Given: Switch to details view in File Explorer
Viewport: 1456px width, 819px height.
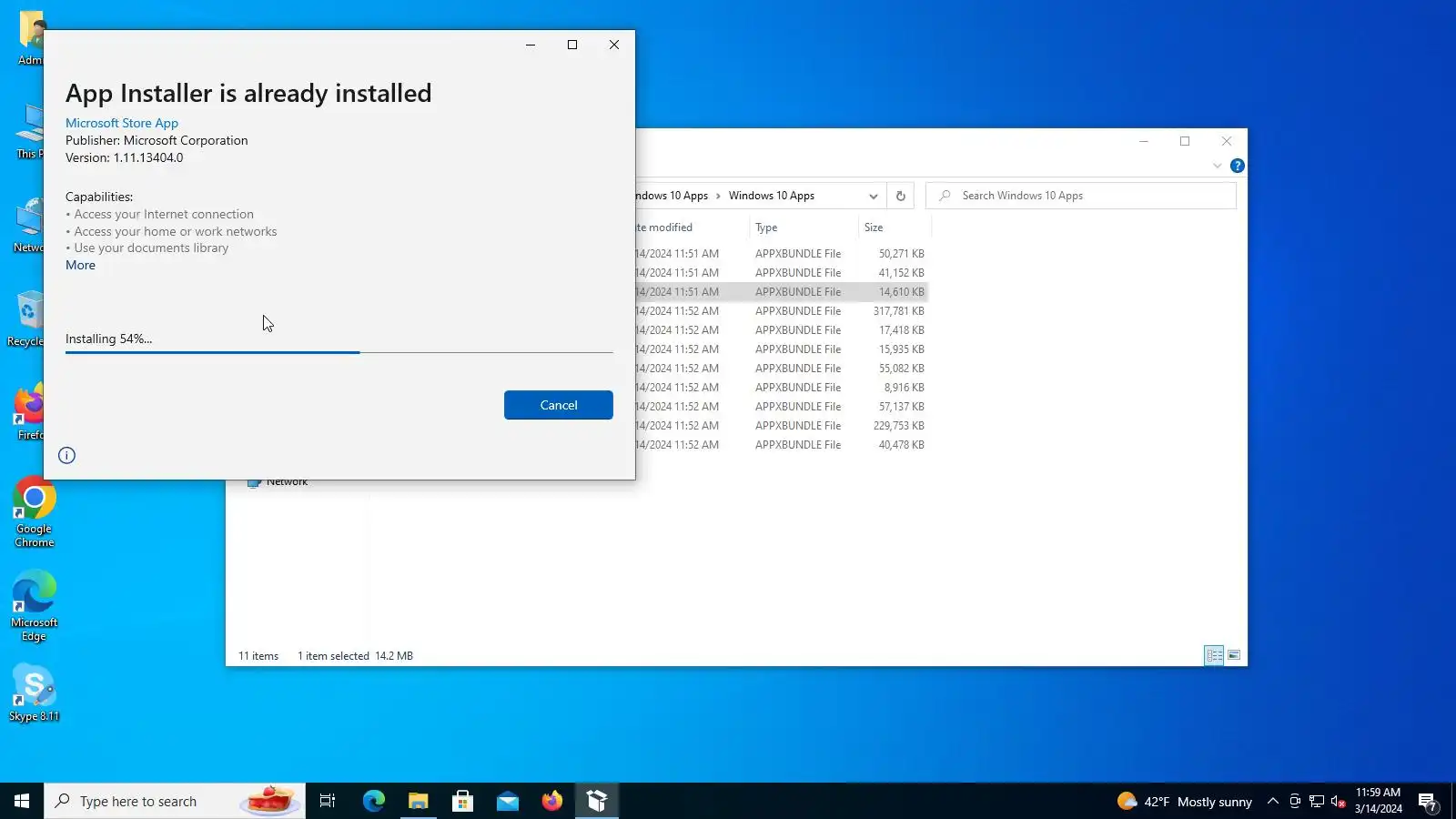Looking at the screenshot, I should point(1214,655).
